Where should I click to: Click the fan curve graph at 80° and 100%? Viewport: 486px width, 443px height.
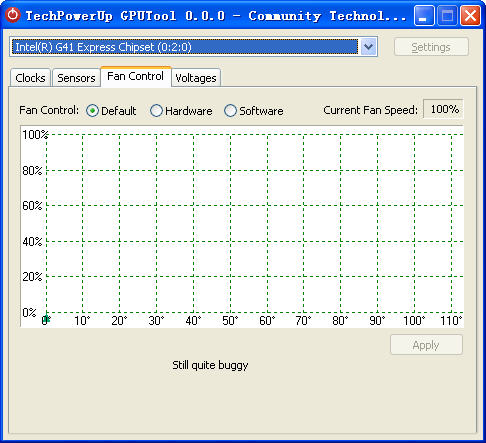[340, 135]
